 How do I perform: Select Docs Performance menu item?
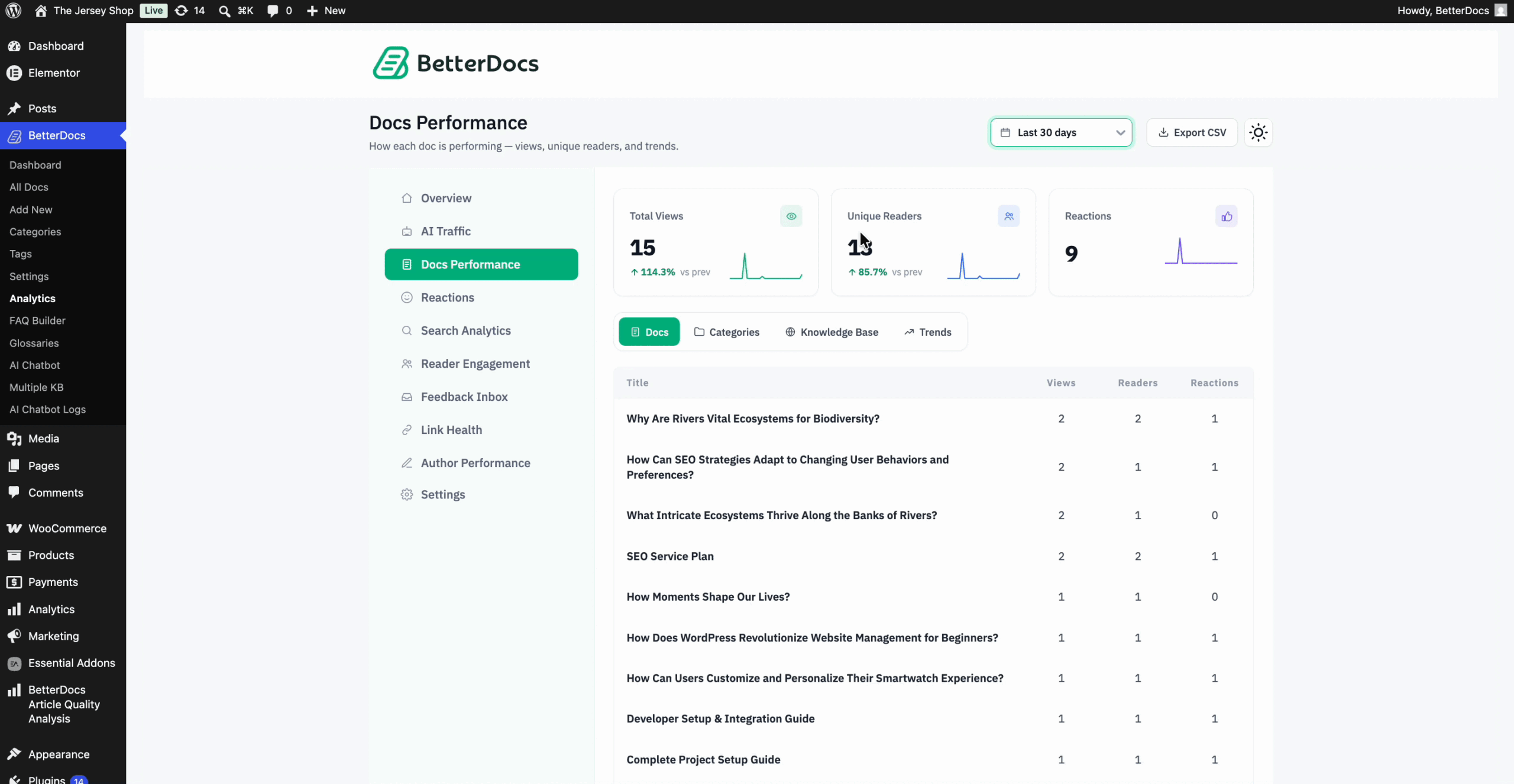(481, 264)
